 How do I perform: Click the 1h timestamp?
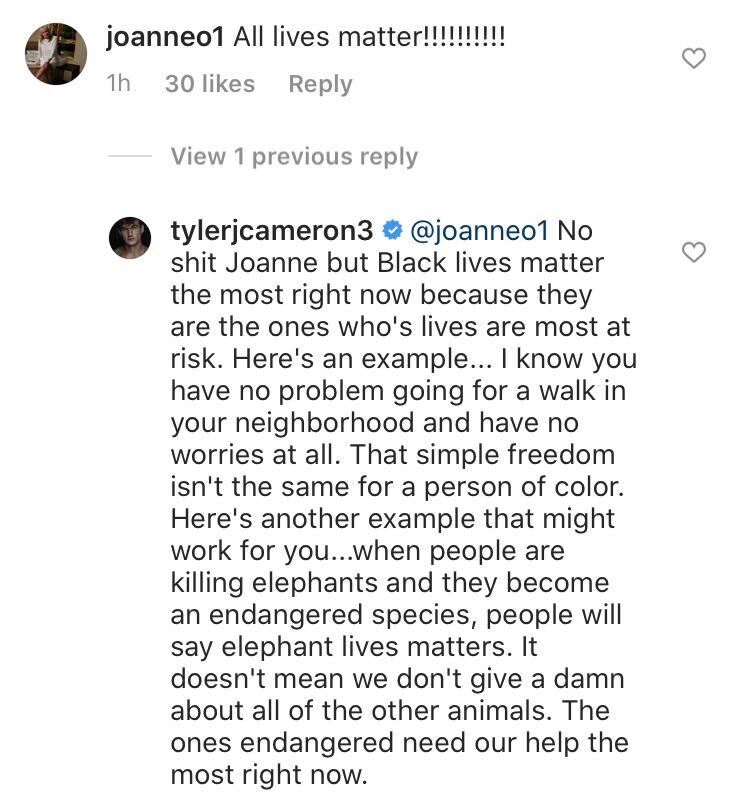118,84
